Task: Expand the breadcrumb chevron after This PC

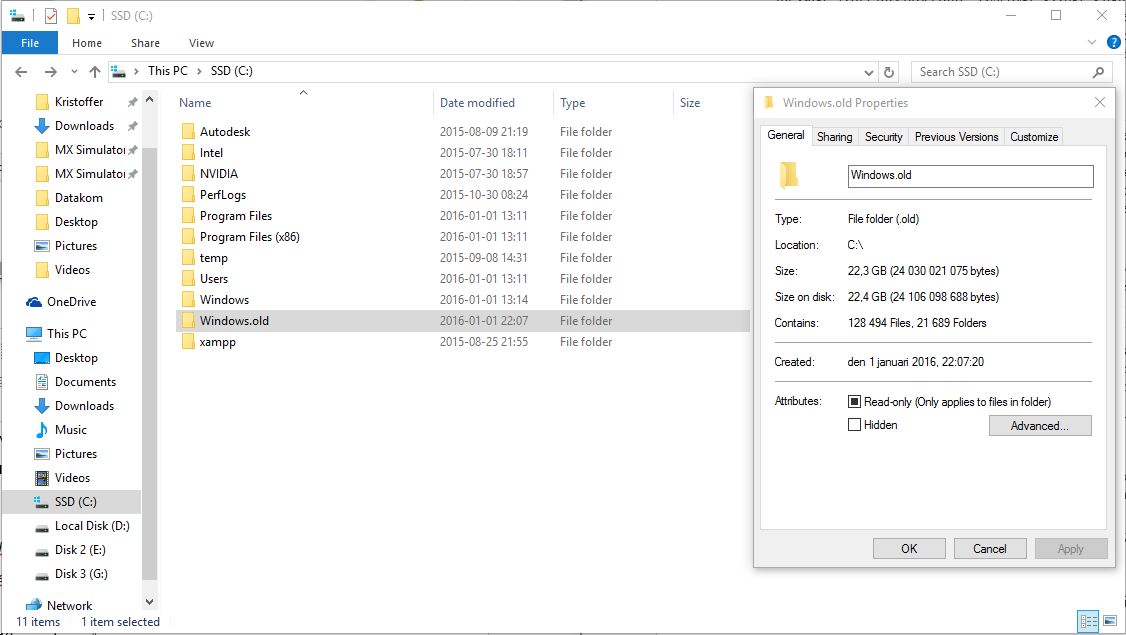Action: tap(199, 71)
